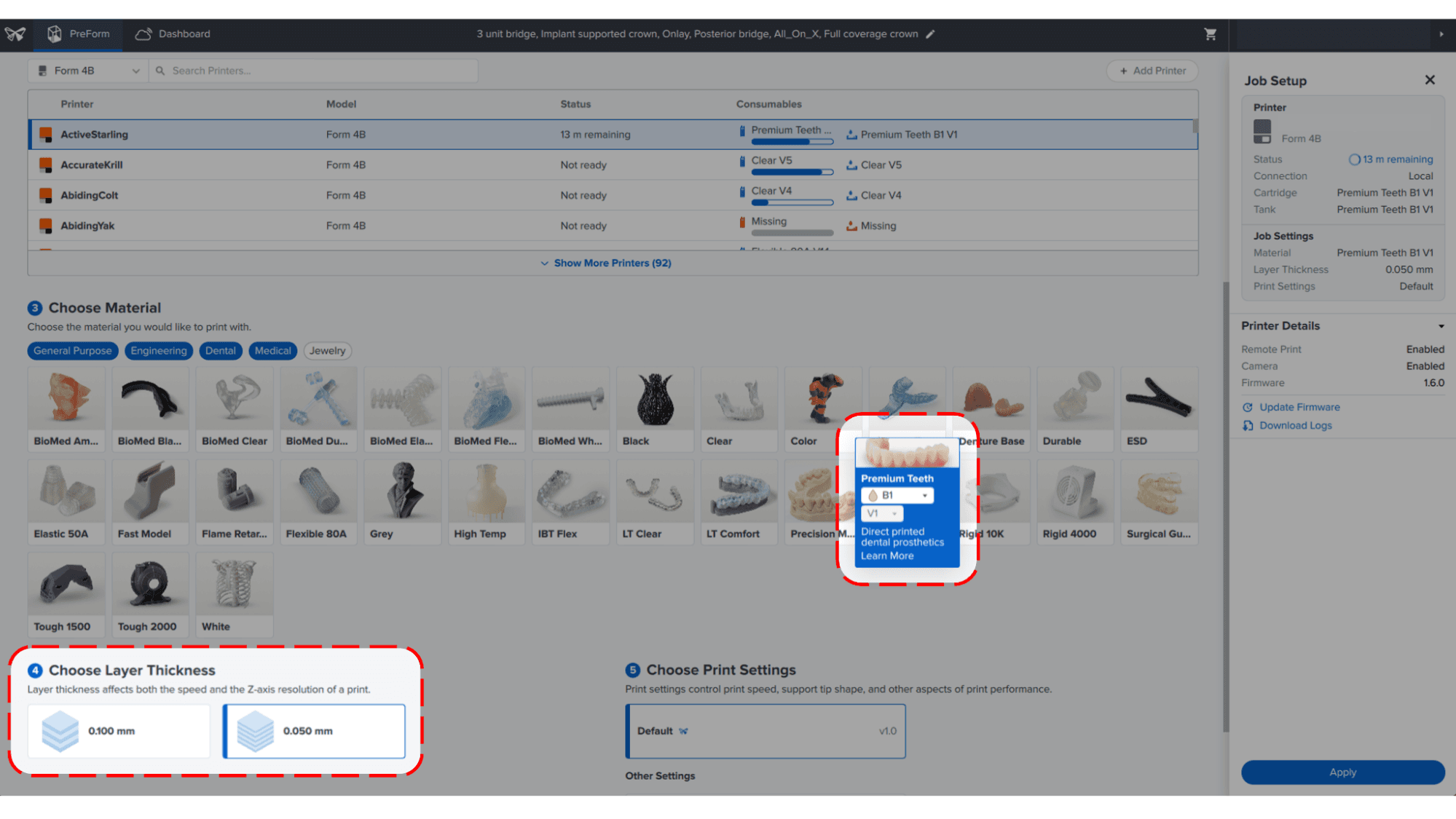Open the B1 shade dropdown
This screenshot has height=819, width=1456.
tap(897, 496)
